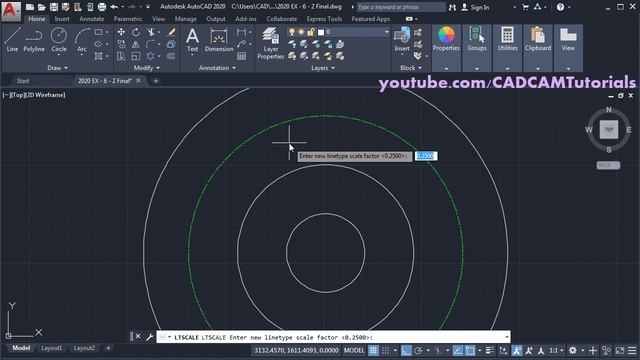Toggle Ortho mode in status bar
The width and height of the screenshot is (640, 360).
pos(406,350)
